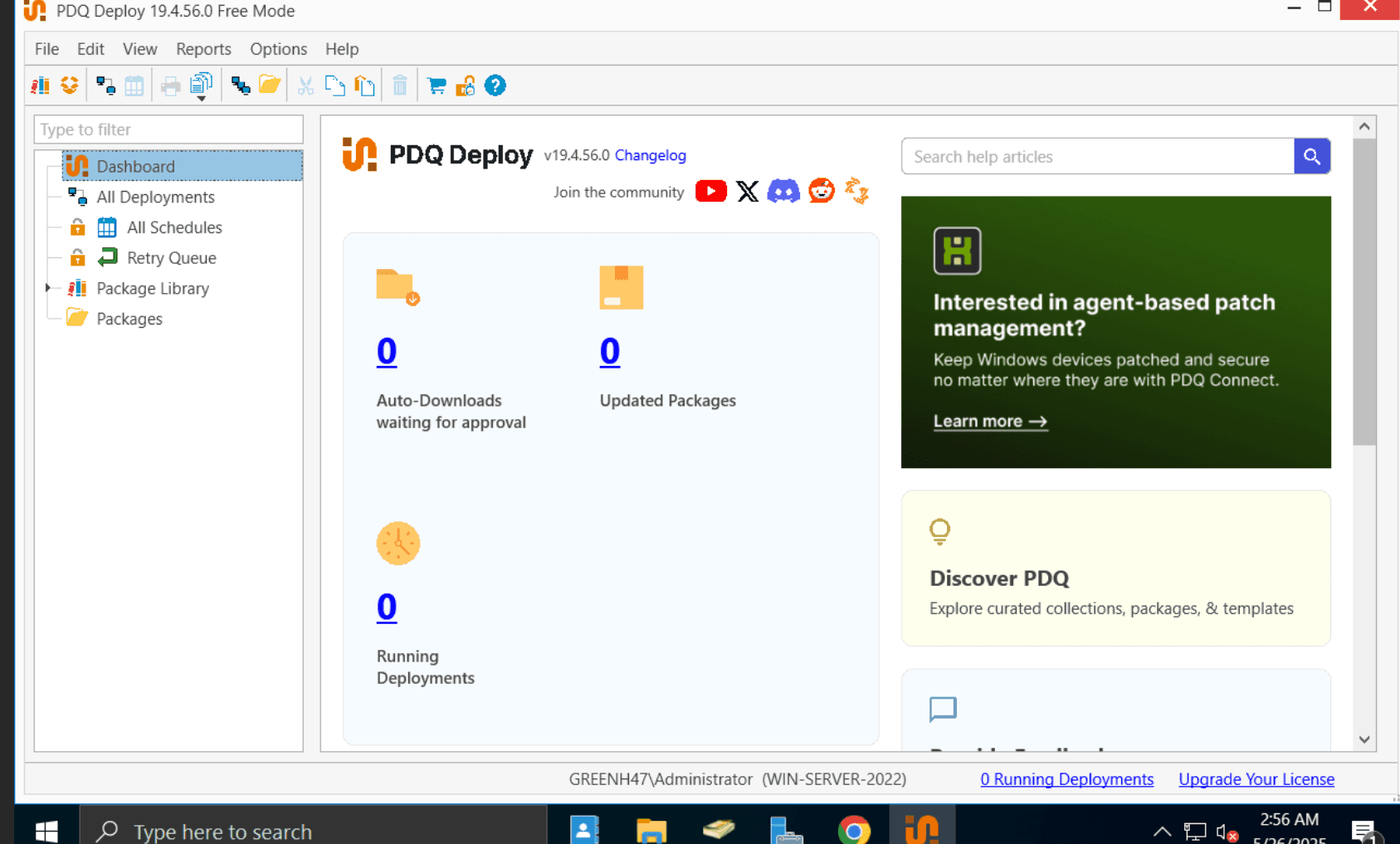Screen dimensions: 1400x844
Task: Open the Edit menu
Action: click(90, 49)
